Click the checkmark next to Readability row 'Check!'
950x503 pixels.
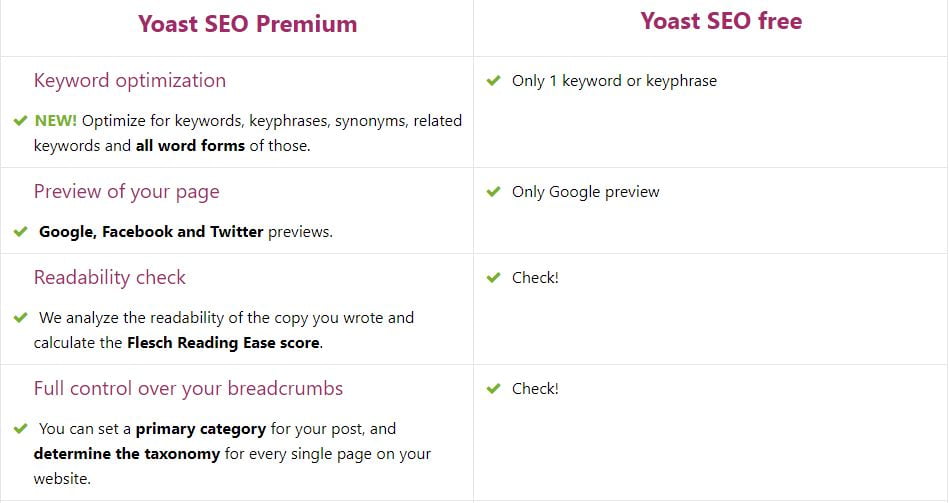pyautogui.click(x=493, y=278)
